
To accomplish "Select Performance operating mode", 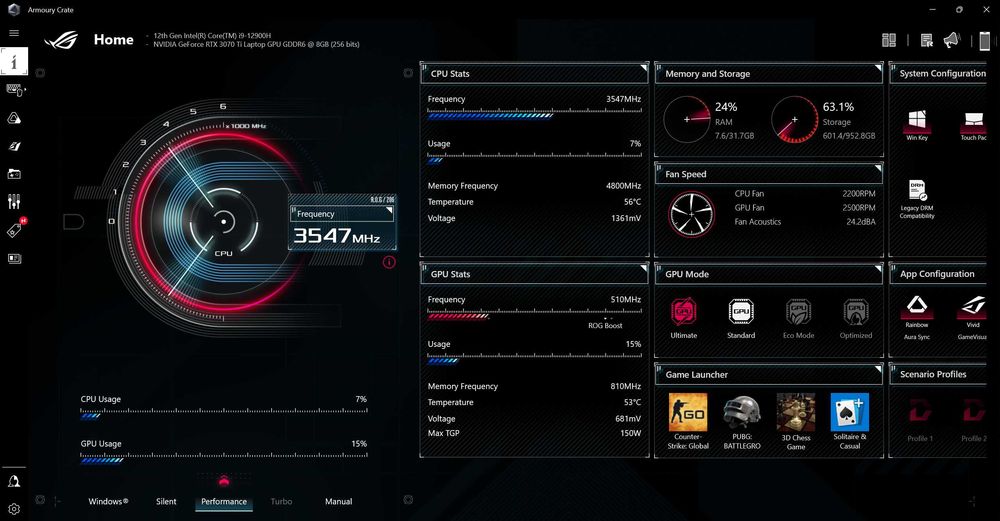I will (224, 501).
